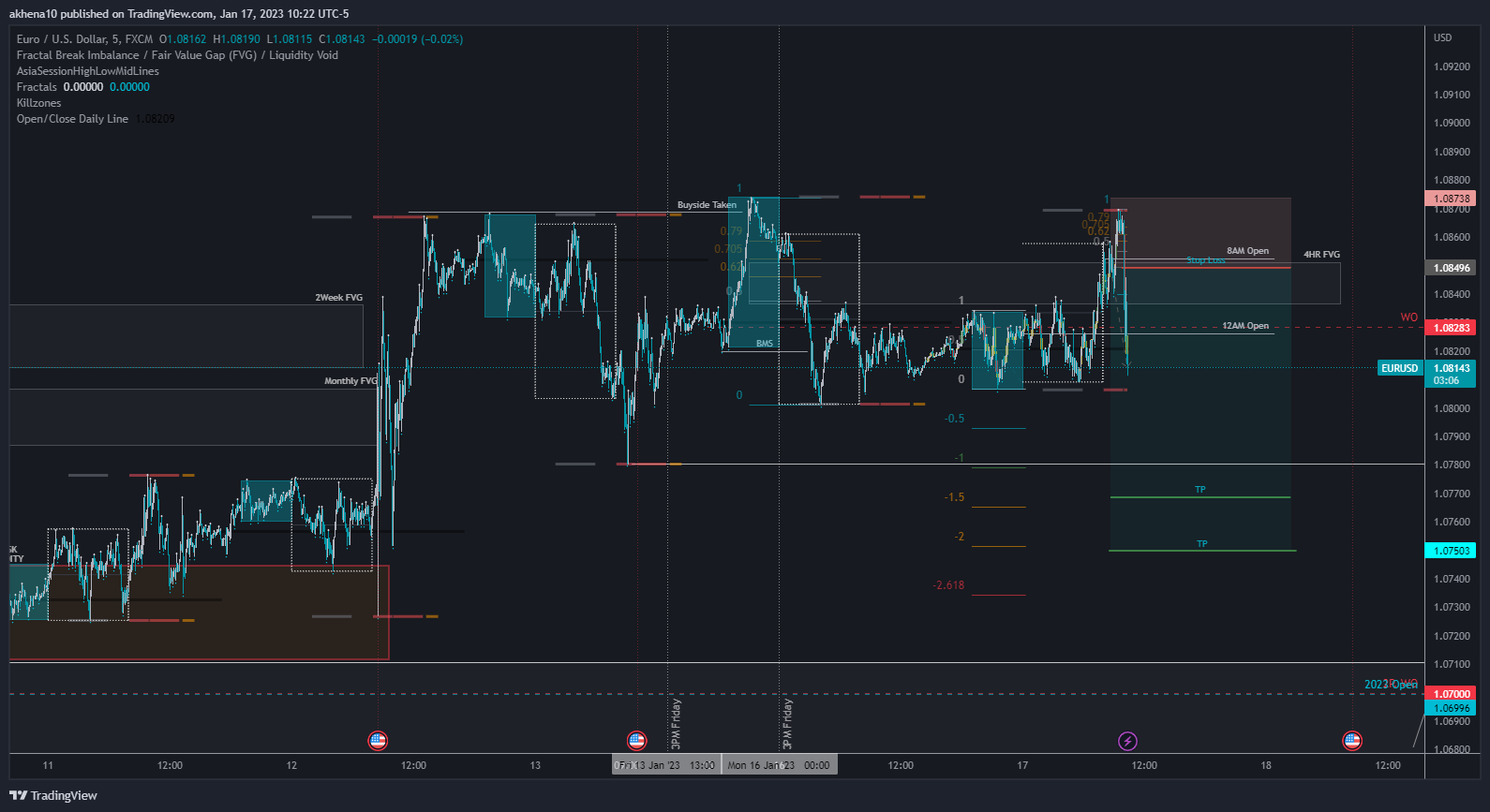Select the TP label on the 1.07503 line
This screenshot has width=1490, height=812.
coord(1201,544)
